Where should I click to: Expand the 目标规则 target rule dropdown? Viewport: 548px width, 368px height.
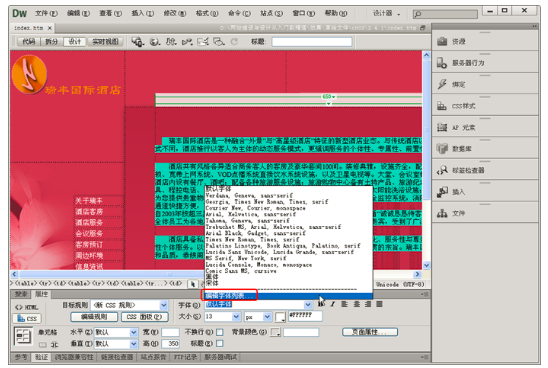[164, 305]
